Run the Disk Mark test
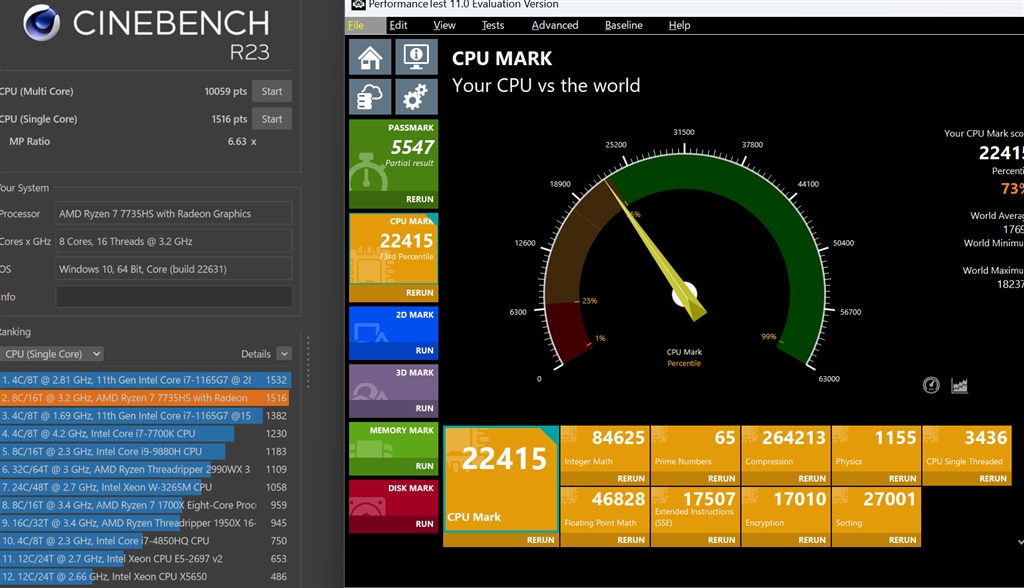The height and width of the screenshot is (588, 1024). point(424,523)
